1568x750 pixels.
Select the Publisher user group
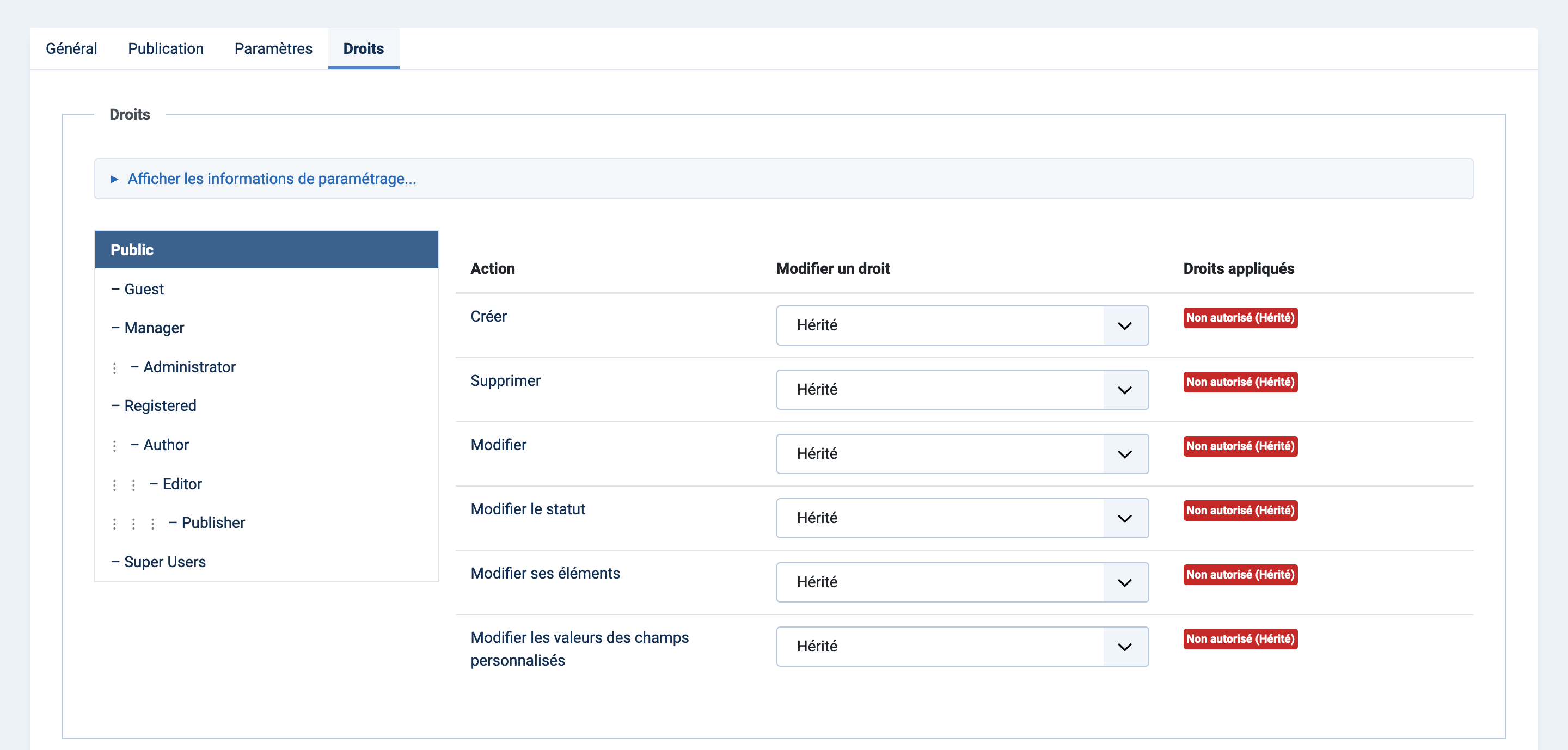[267, 522]
